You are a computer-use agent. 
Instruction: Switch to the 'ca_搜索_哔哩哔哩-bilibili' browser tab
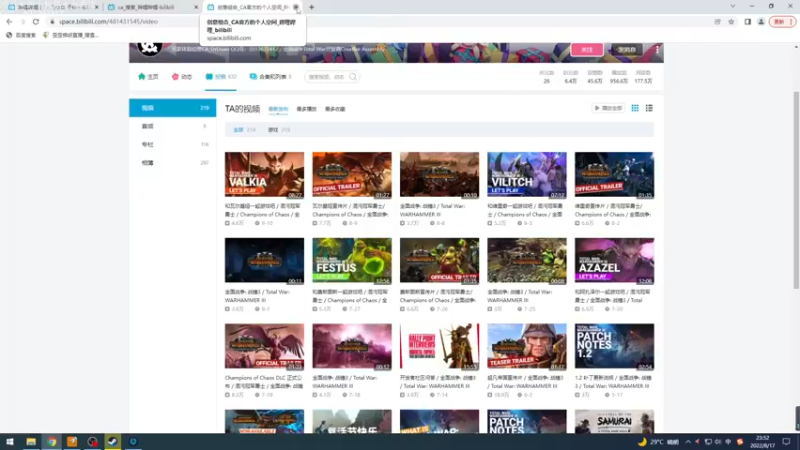[152, 7]
